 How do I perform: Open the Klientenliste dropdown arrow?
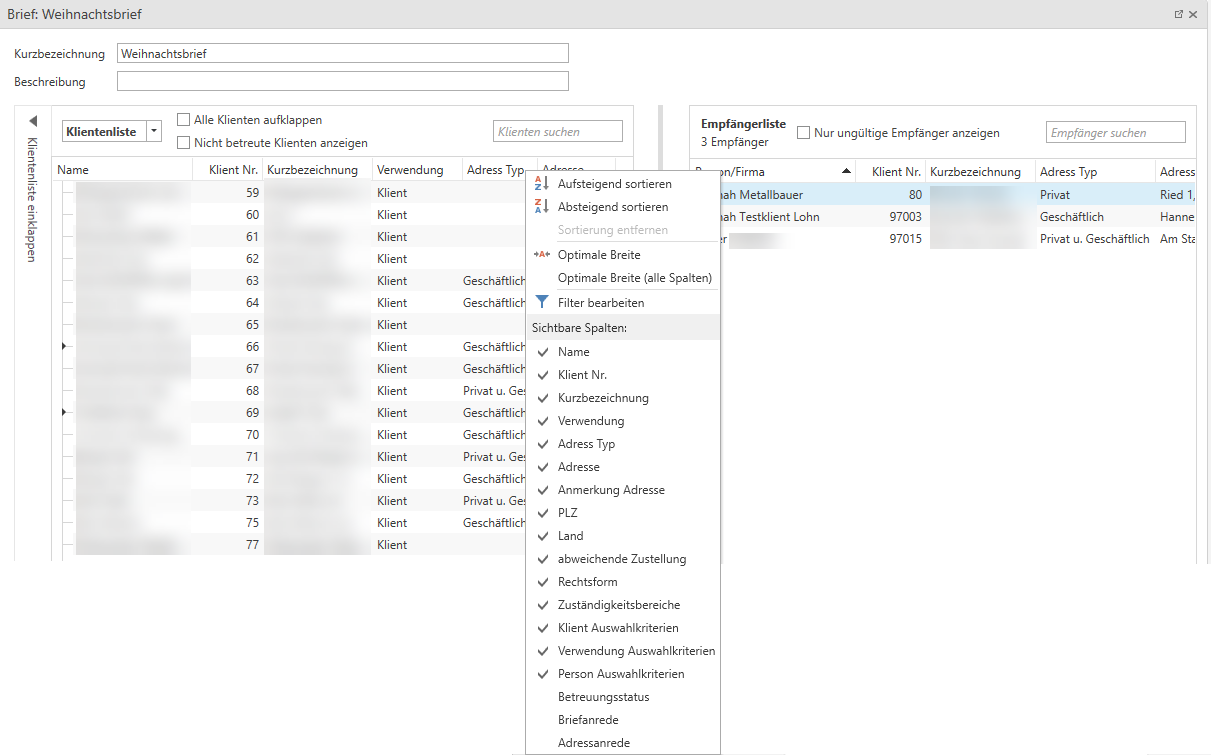(153, 132)
